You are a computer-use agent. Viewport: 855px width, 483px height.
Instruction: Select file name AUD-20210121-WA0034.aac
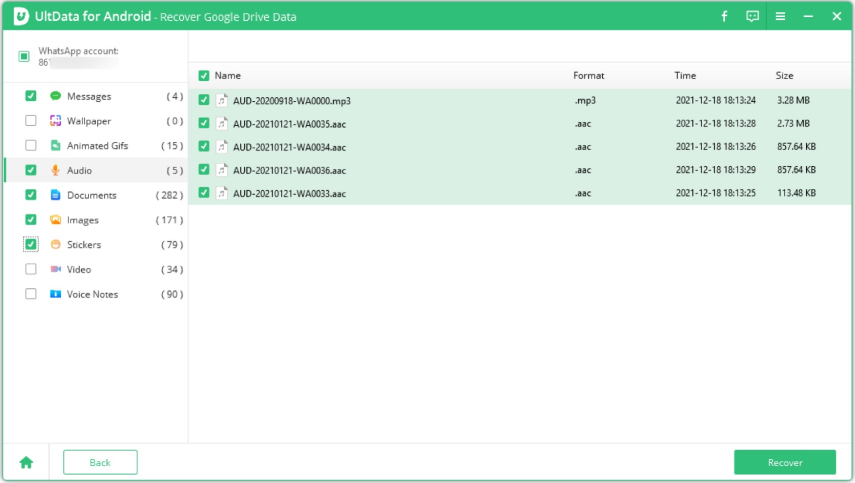coord(290,147)
